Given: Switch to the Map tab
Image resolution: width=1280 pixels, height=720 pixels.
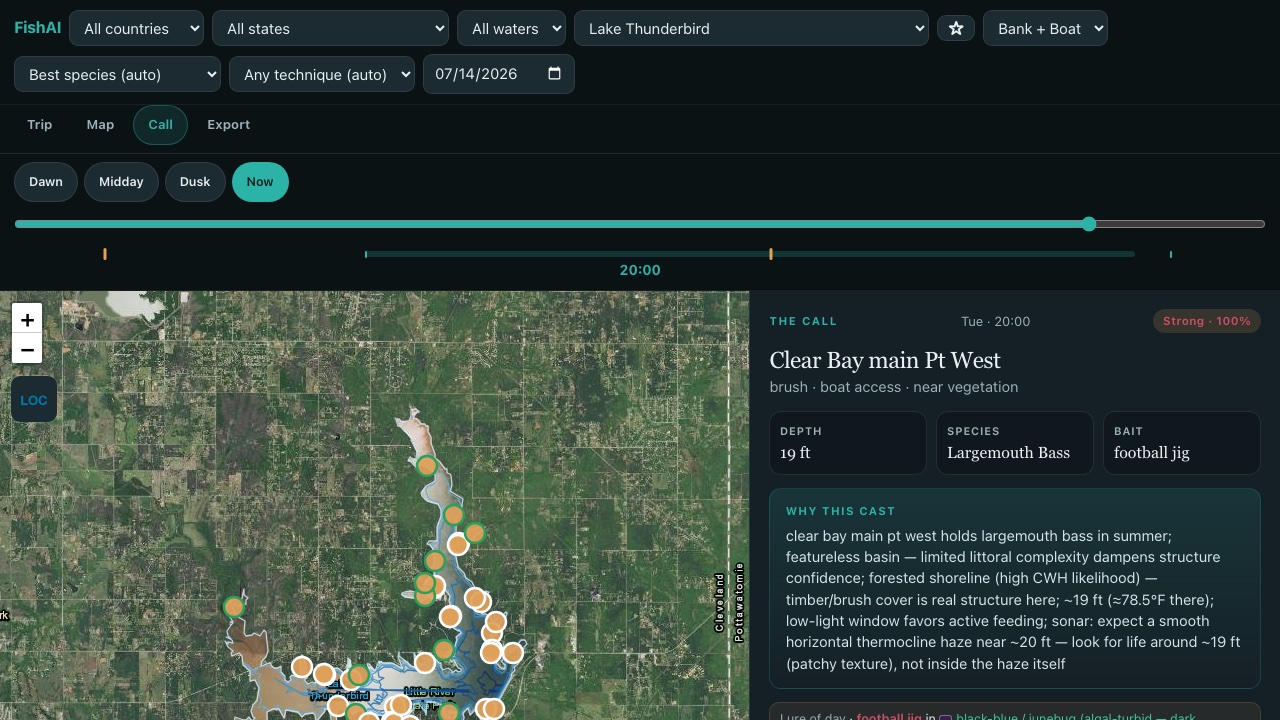Looking at the screenshot, I should pyautogui.click(x=100, y=125).
